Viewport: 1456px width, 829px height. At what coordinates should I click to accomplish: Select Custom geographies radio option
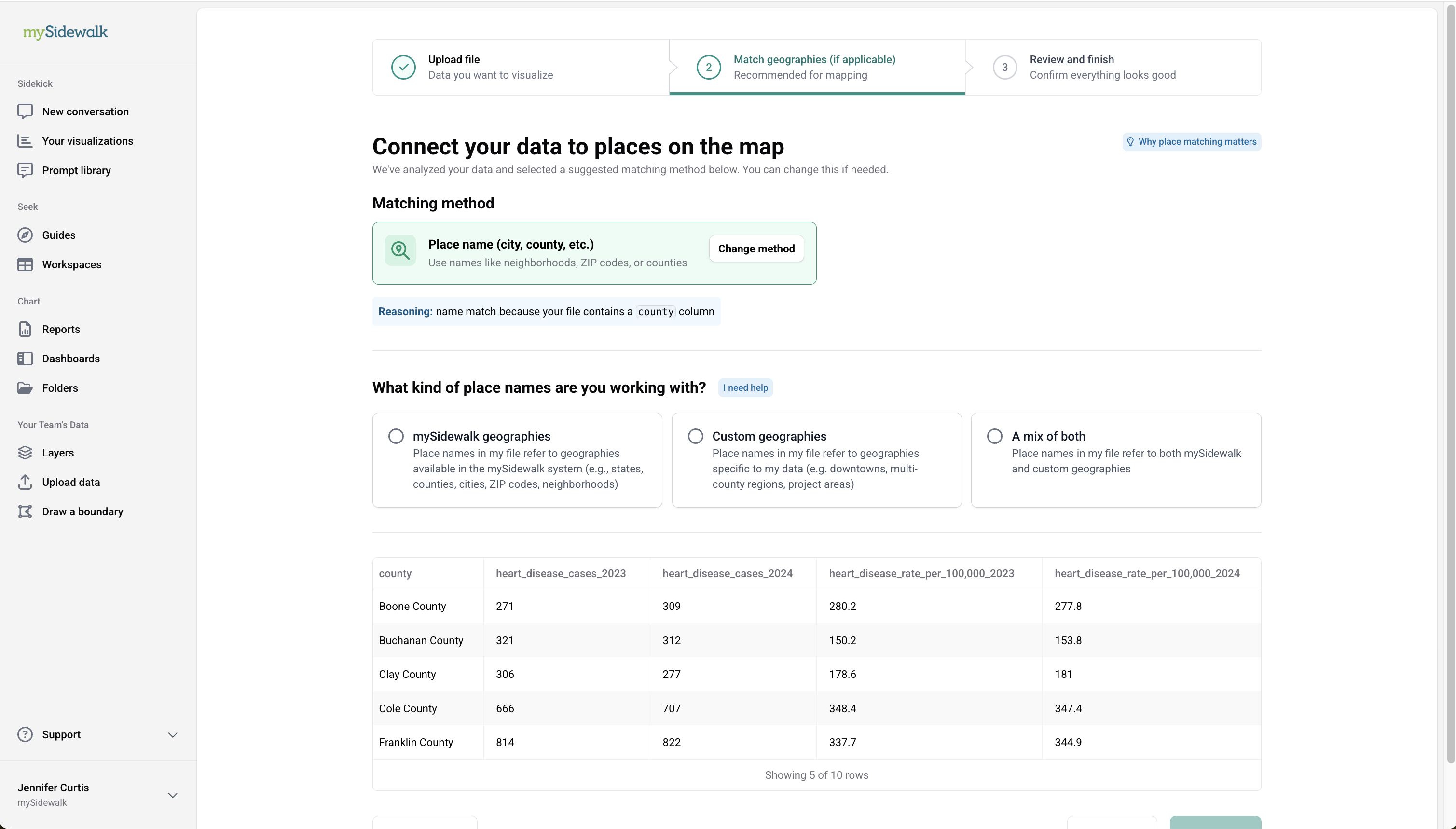[x=695, y=436]
